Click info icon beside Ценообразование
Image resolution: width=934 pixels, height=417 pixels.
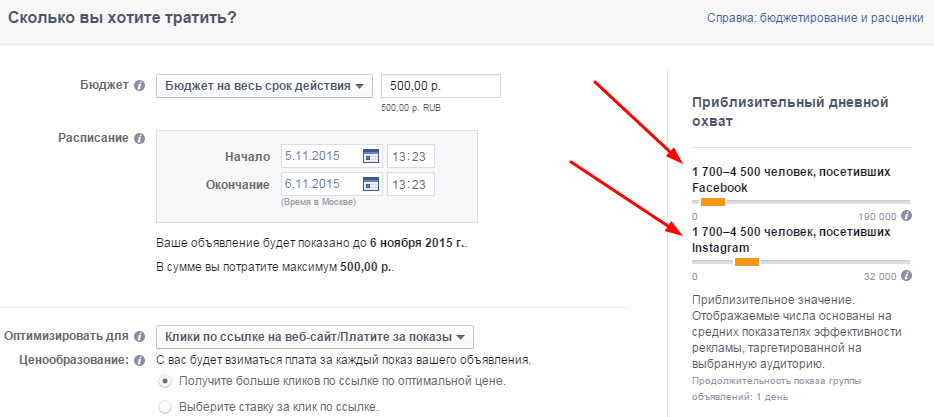coord(140,360)
